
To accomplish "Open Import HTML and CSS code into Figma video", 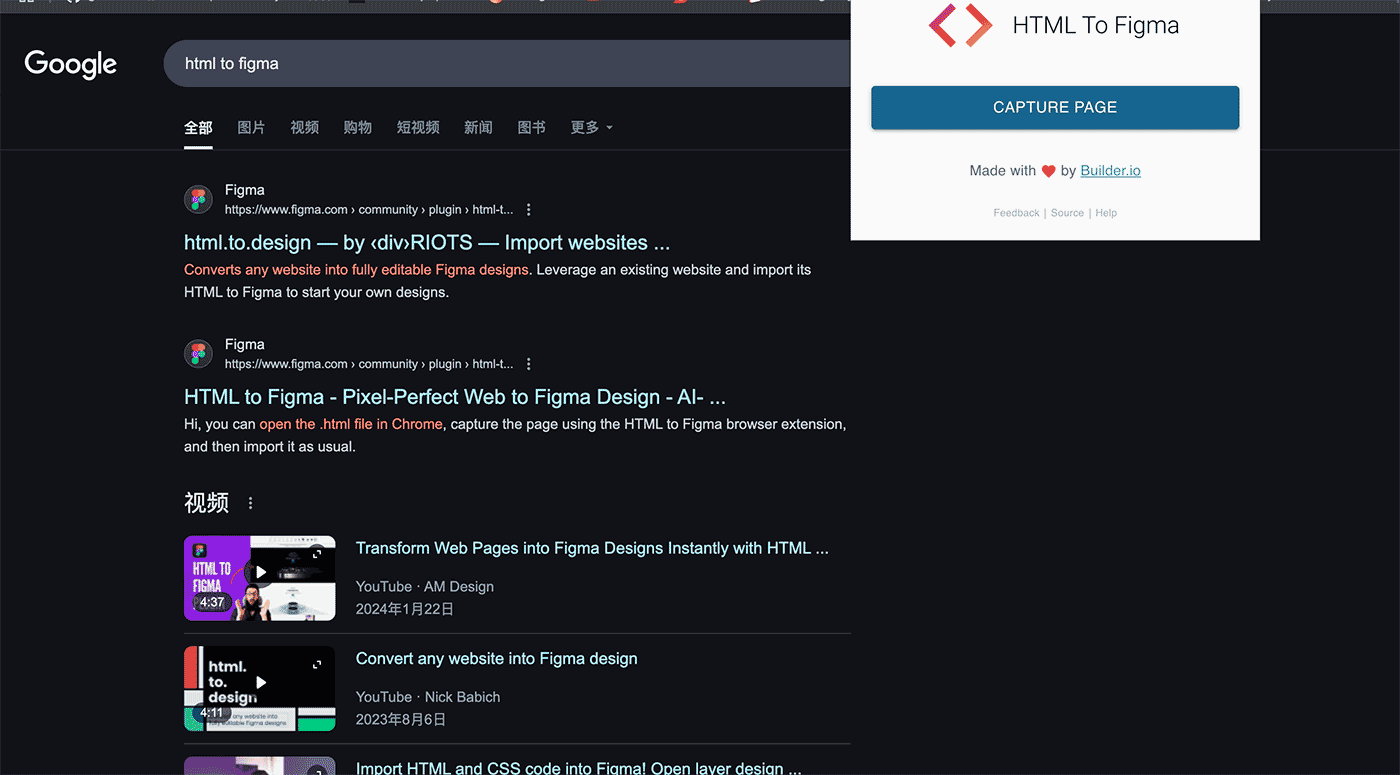I will pos(578,768).
